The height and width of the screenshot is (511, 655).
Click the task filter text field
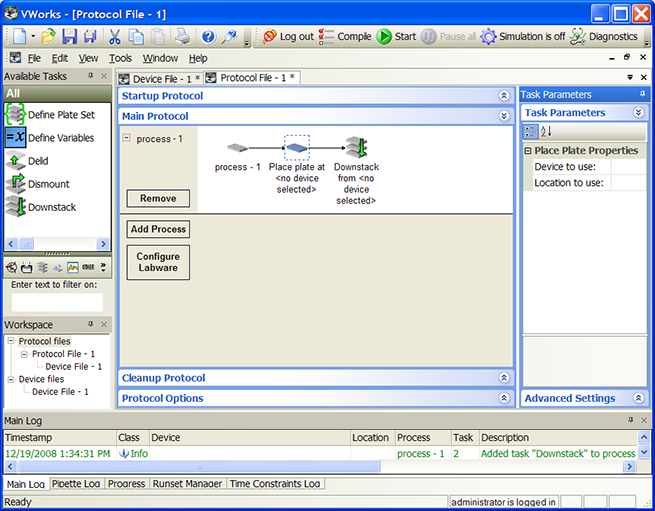pos(57,302)
